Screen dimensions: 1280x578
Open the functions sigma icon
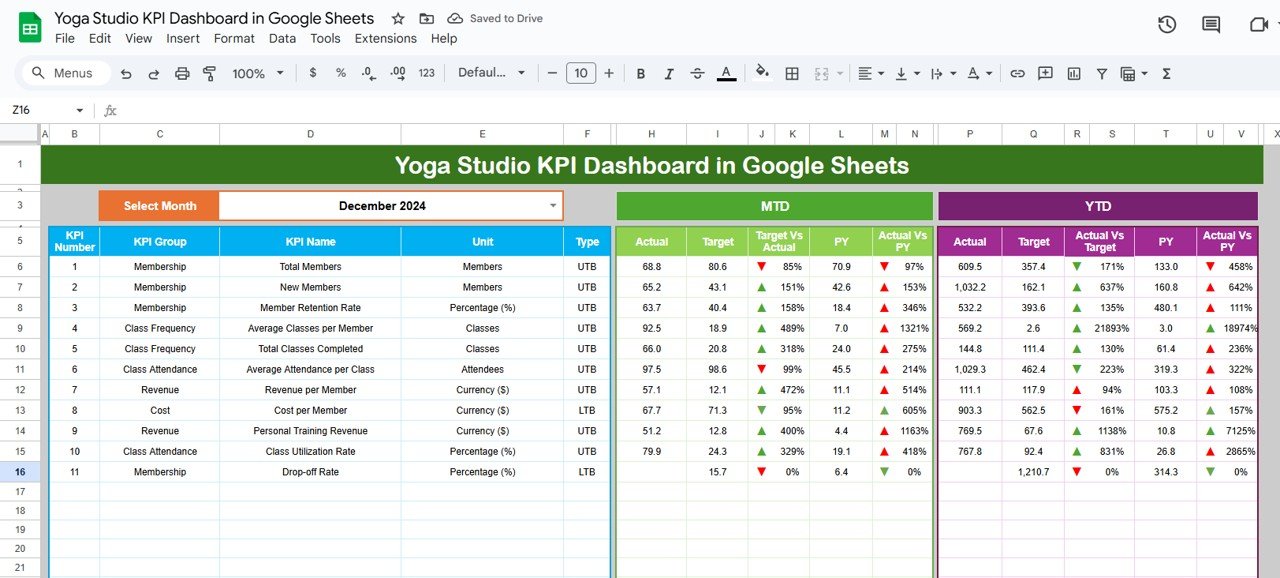click(x=1166, y=73)
